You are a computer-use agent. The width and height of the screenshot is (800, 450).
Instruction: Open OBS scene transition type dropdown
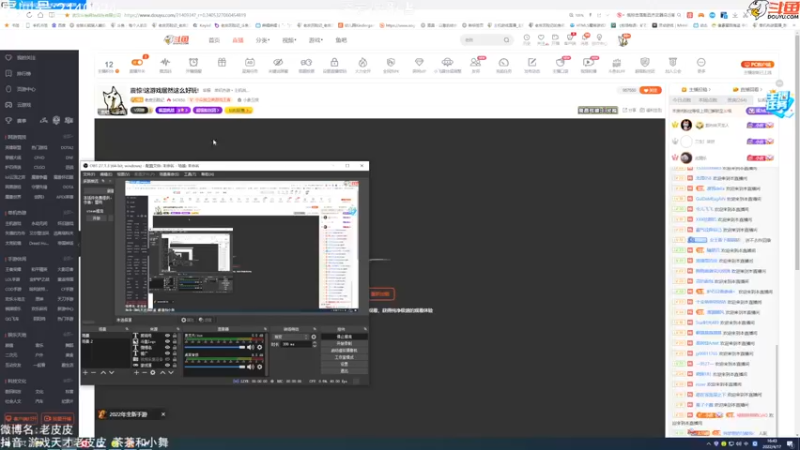291,337
